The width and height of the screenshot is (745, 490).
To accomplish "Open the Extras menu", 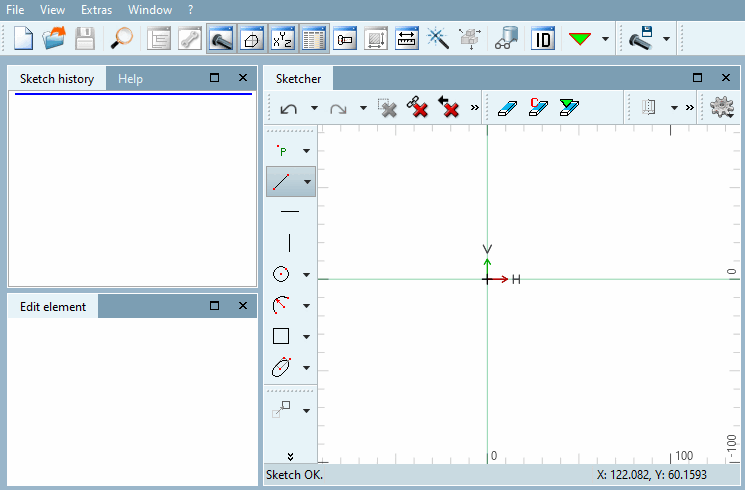I will pos(96,10).
